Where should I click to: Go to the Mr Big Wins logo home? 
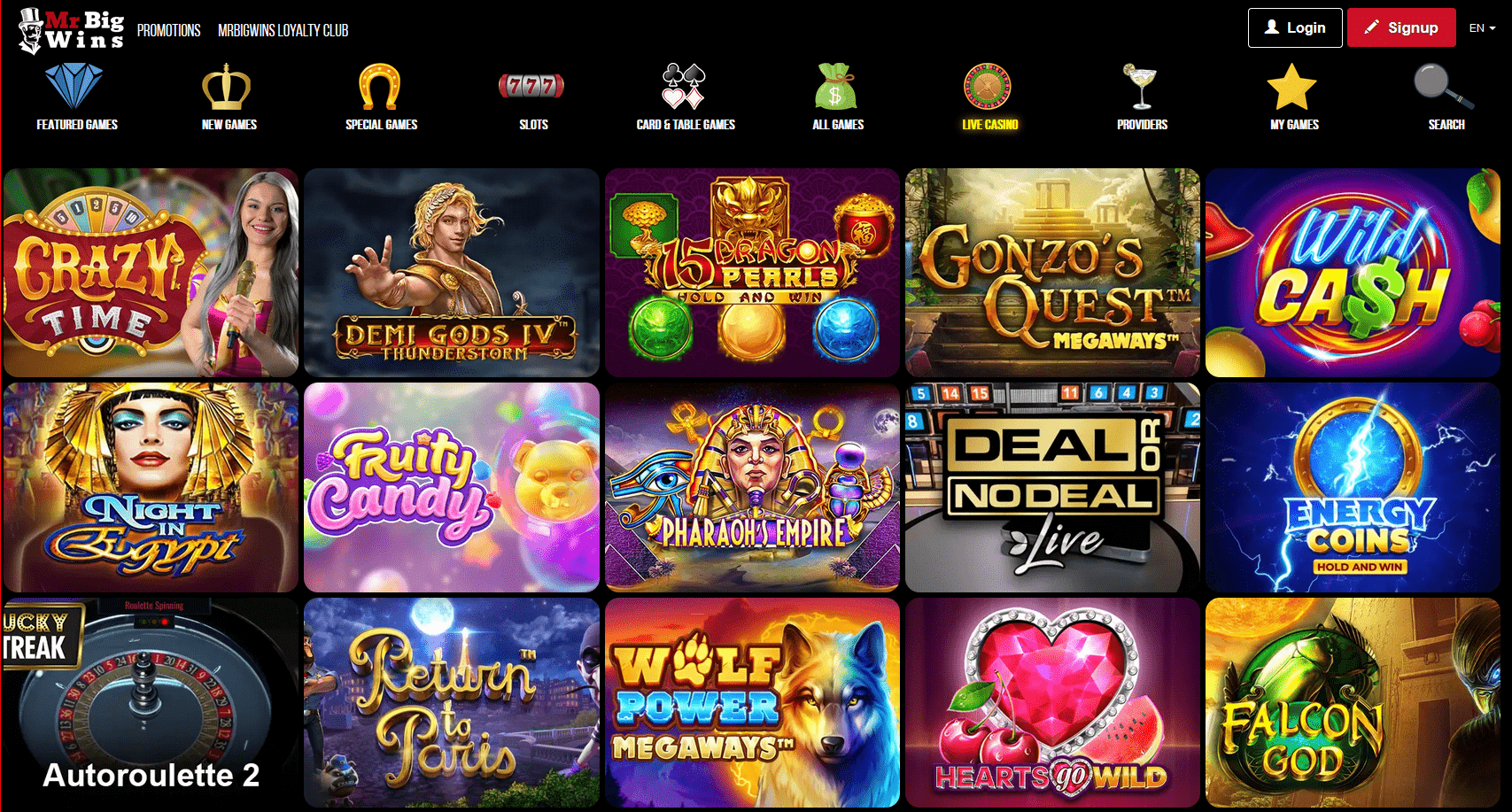pos(71,31)
